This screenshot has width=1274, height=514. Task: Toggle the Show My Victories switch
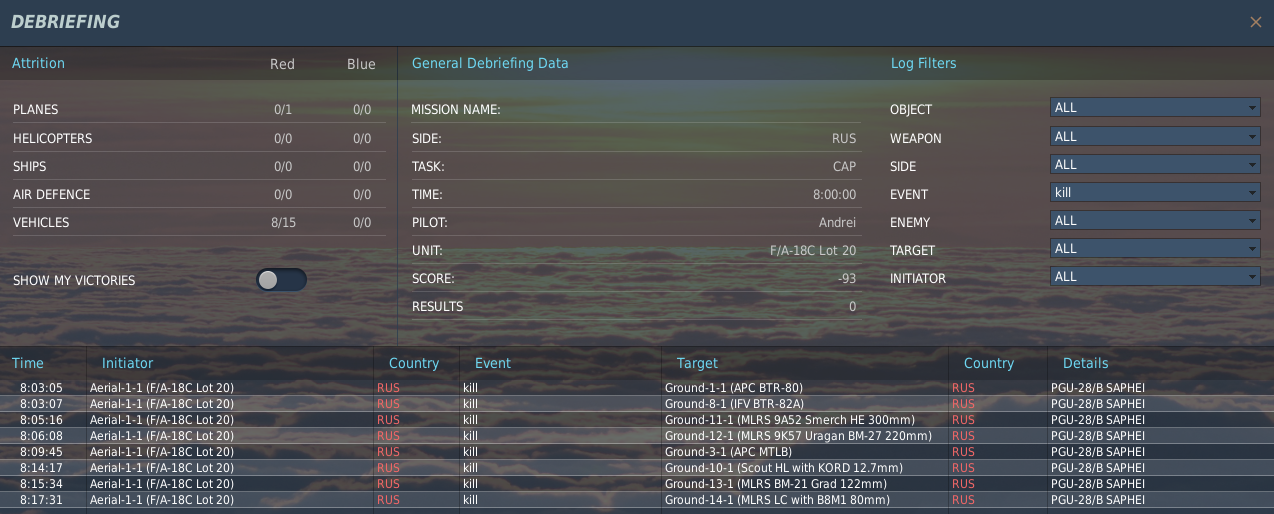pos(281,280)
